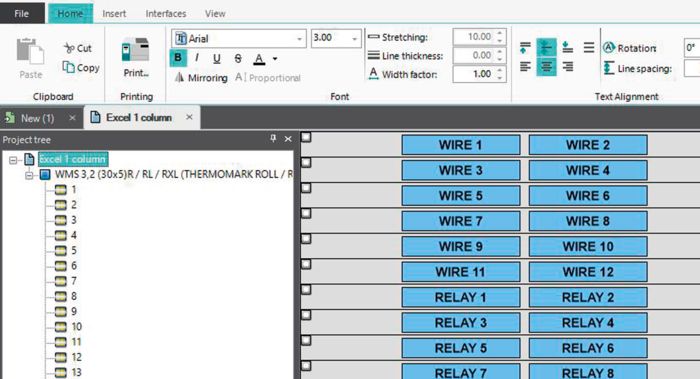The width and height of the screenshot is (700, 379).
Task: Open the font size 3.00 dropdown
Action: pos(354,39)
